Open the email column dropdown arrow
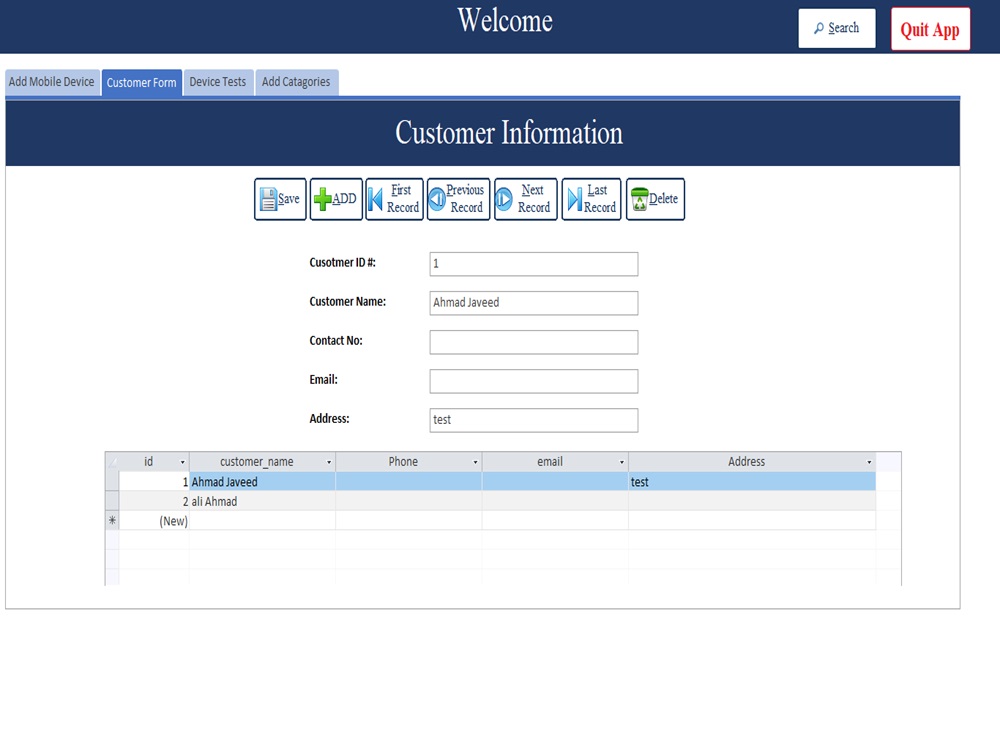 pos(622,462)
